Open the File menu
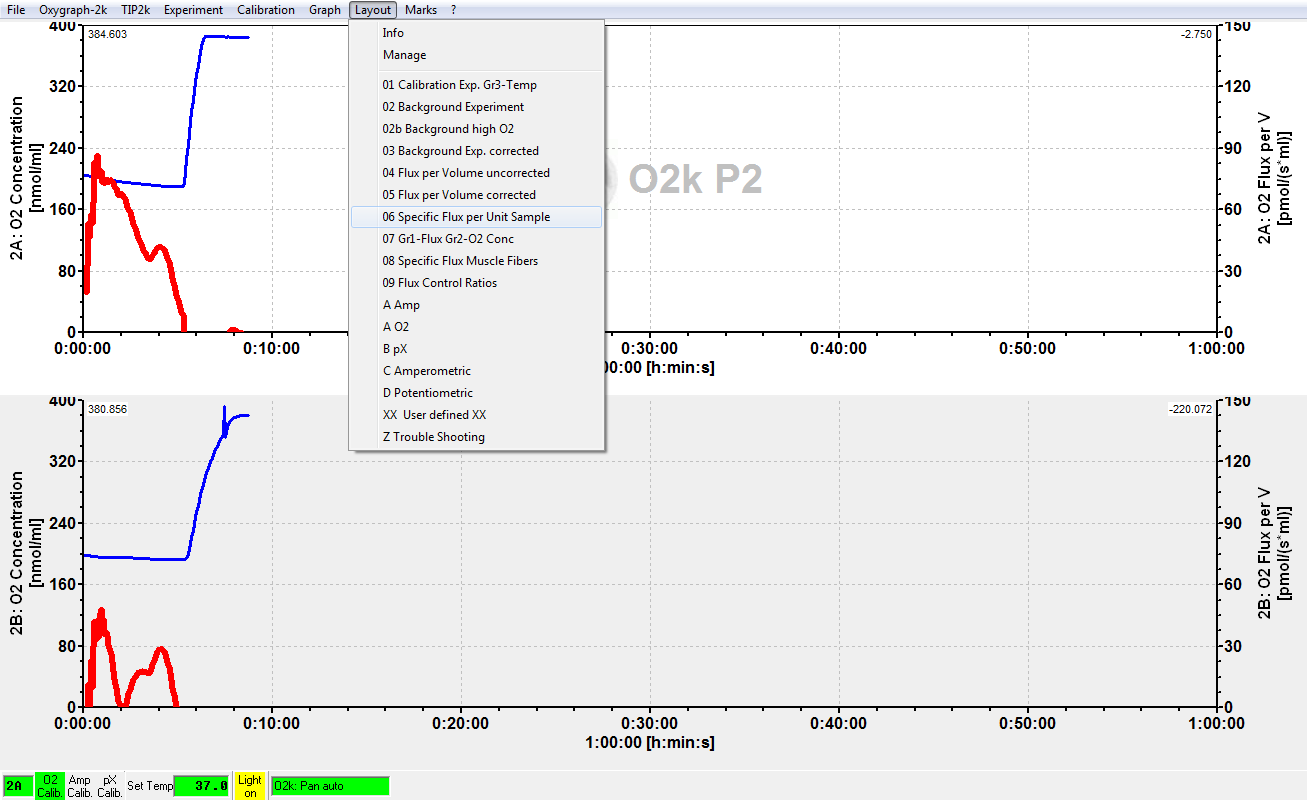The width and height of the screenshot is (1307, 800). coord(16,10)
